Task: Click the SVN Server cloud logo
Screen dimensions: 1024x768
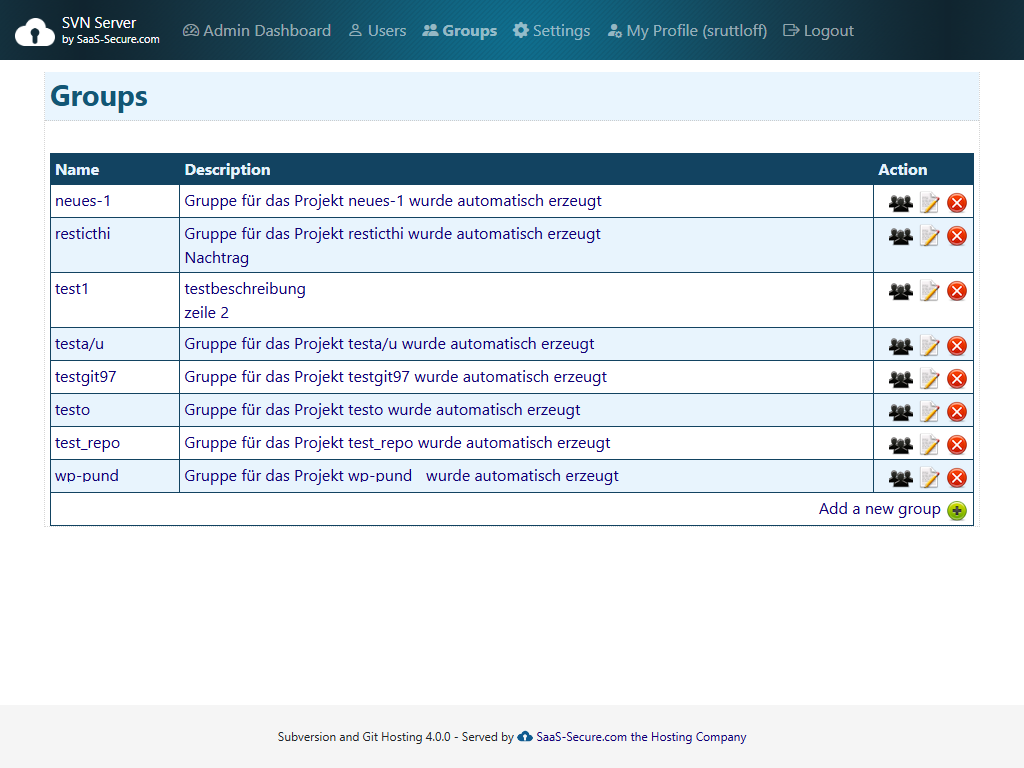Action: tap(35, 32)
